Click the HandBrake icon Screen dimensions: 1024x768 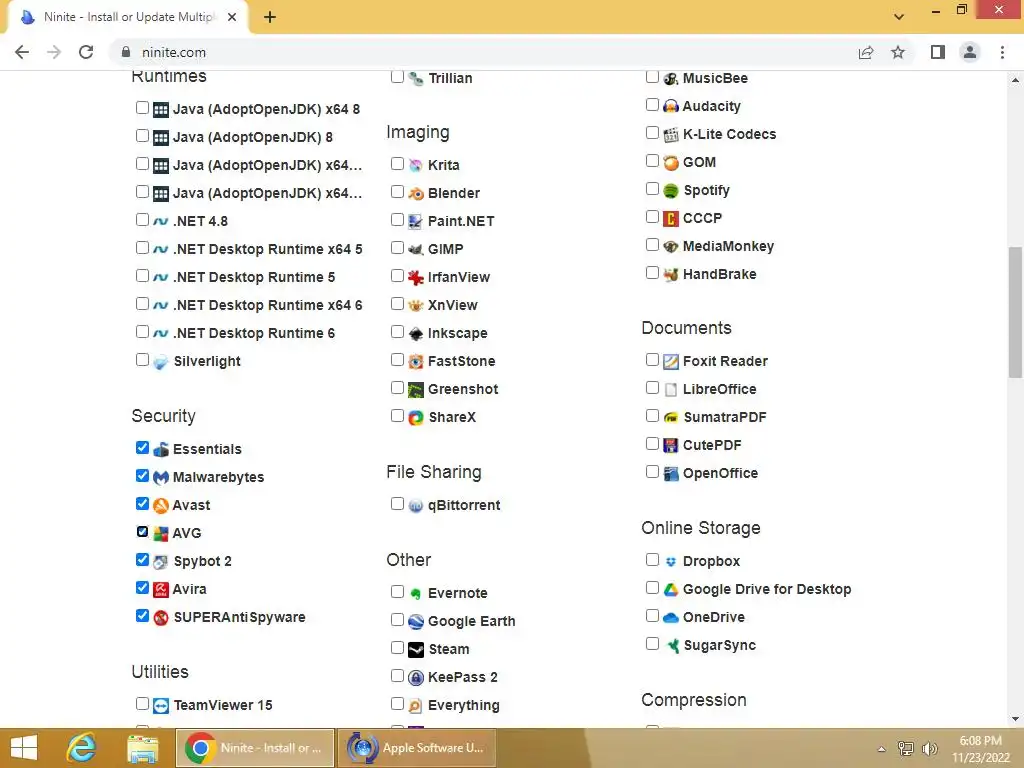coord(671,274)
